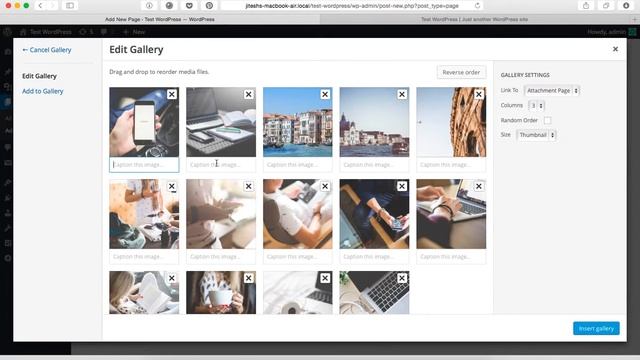Remove the person holding smartphone image
Screen dimensions: 640x360
(x=402, y=186)
